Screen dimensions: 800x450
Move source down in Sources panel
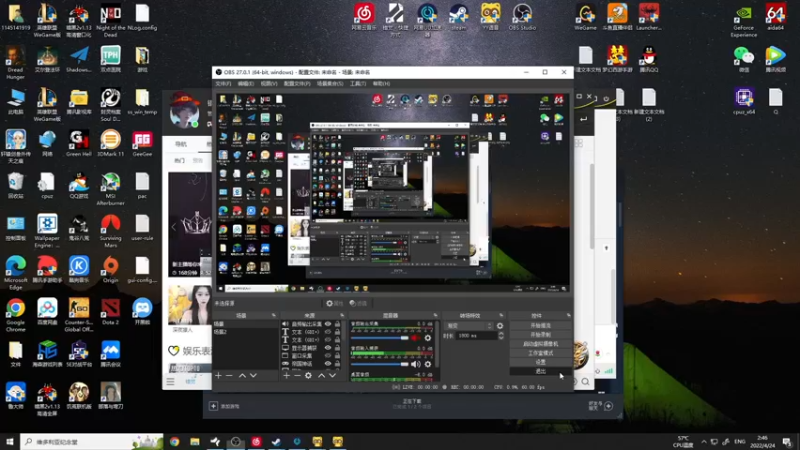(x=332, y=376)
